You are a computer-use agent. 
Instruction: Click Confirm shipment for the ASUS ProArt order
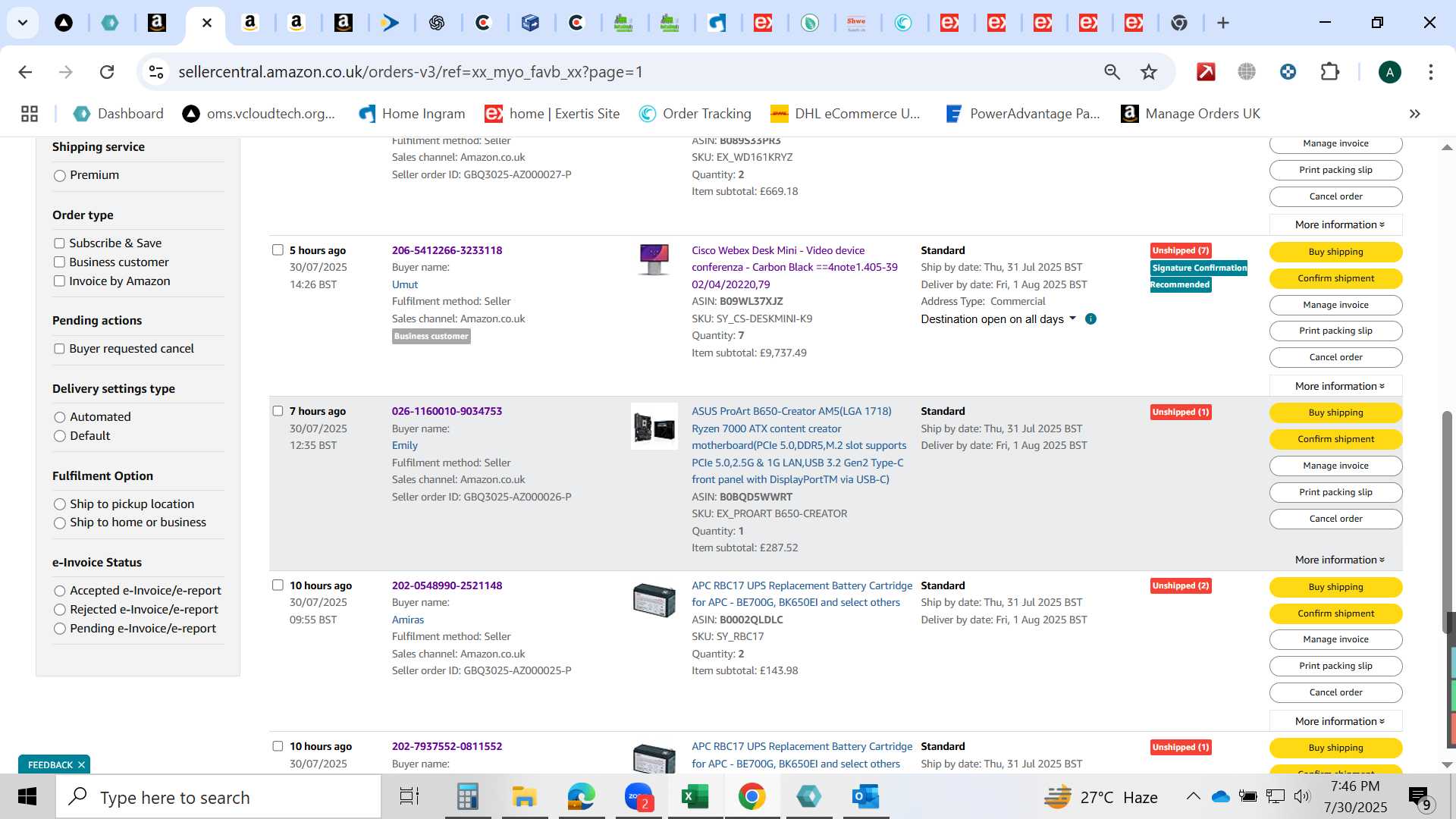1335,439
